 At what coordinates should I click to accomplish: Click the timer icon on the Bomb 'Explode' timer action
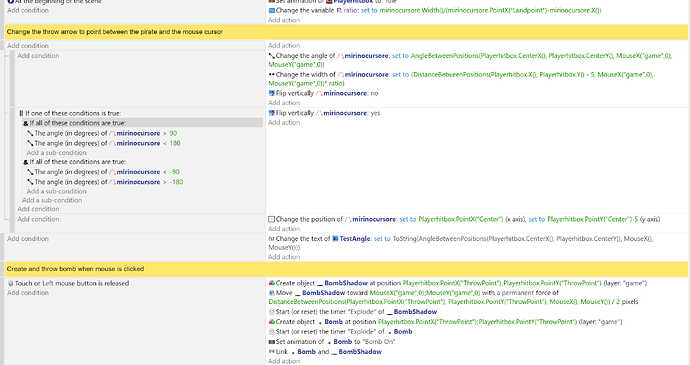(272, 332)
